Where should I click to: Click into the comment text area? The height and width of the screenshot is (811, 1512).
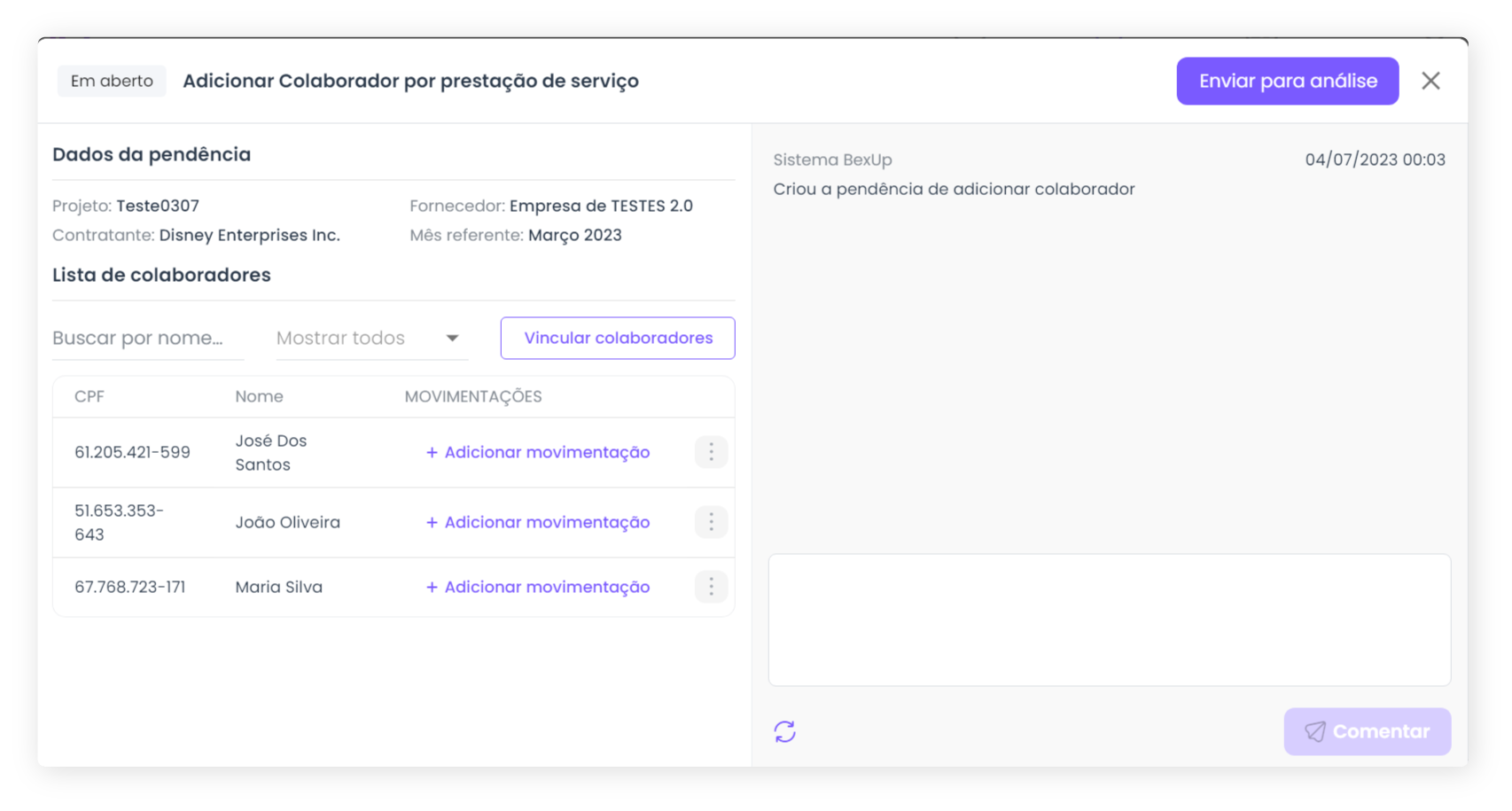(x=1109, y=620)
